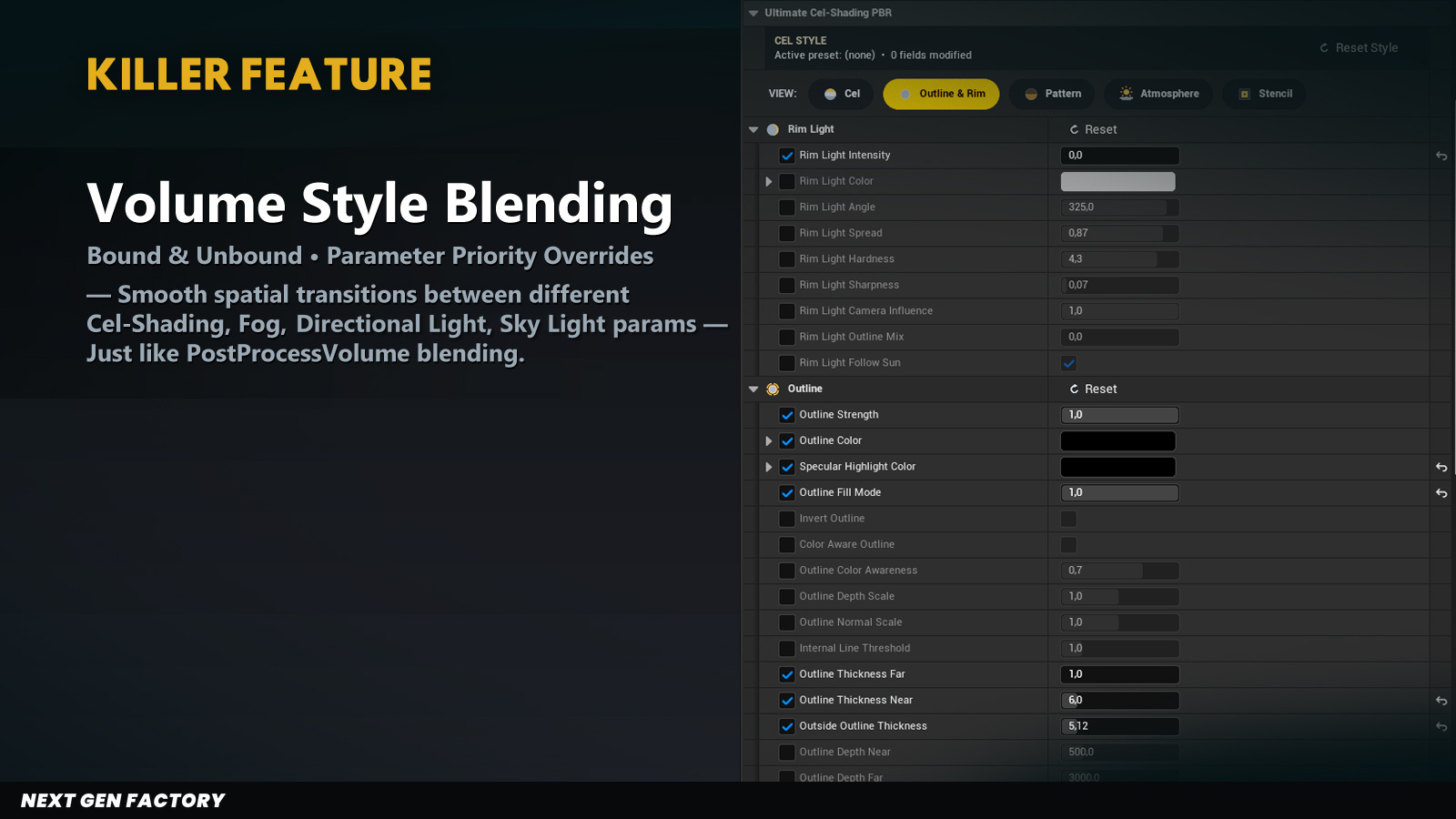Screen dimensions: 1456x819
Task: Collapse the Rim Light category
Action: [x=753, y=129]
